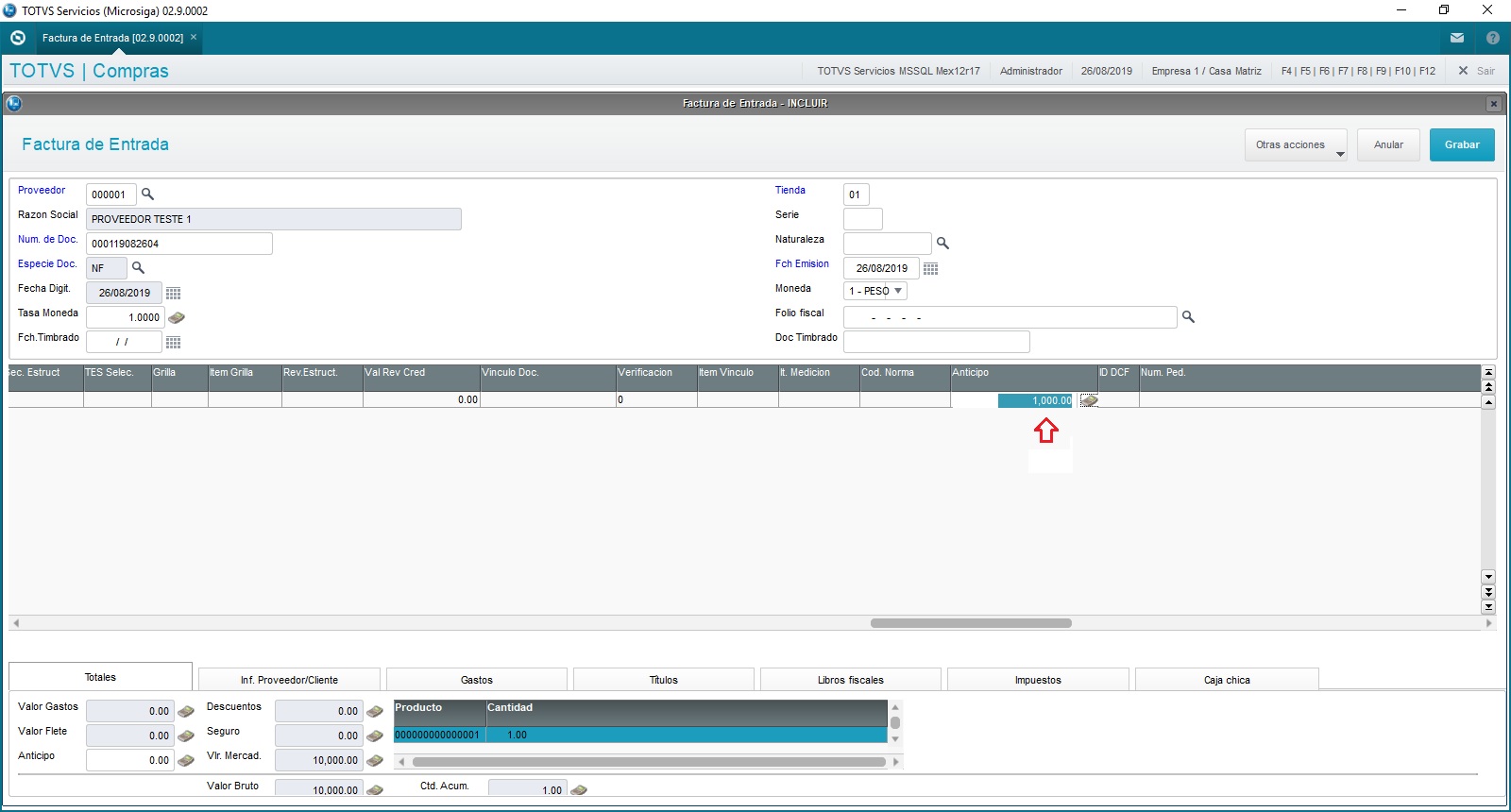The width and height of the screenshot is (1511, 812).
Task: Click the items grid horizontal scrollbar thumb
Action: pos(971,623)
